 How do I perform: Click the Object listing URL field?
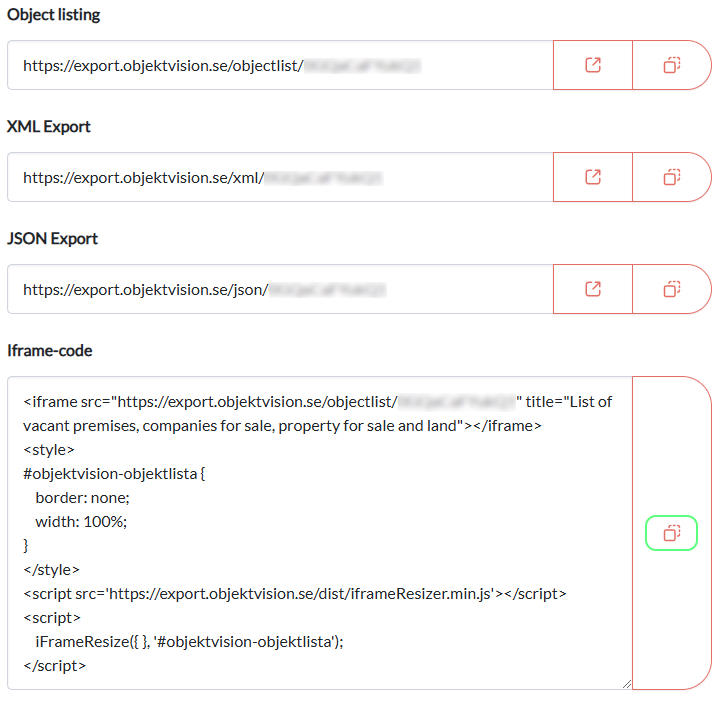click(x=280, y=66)
